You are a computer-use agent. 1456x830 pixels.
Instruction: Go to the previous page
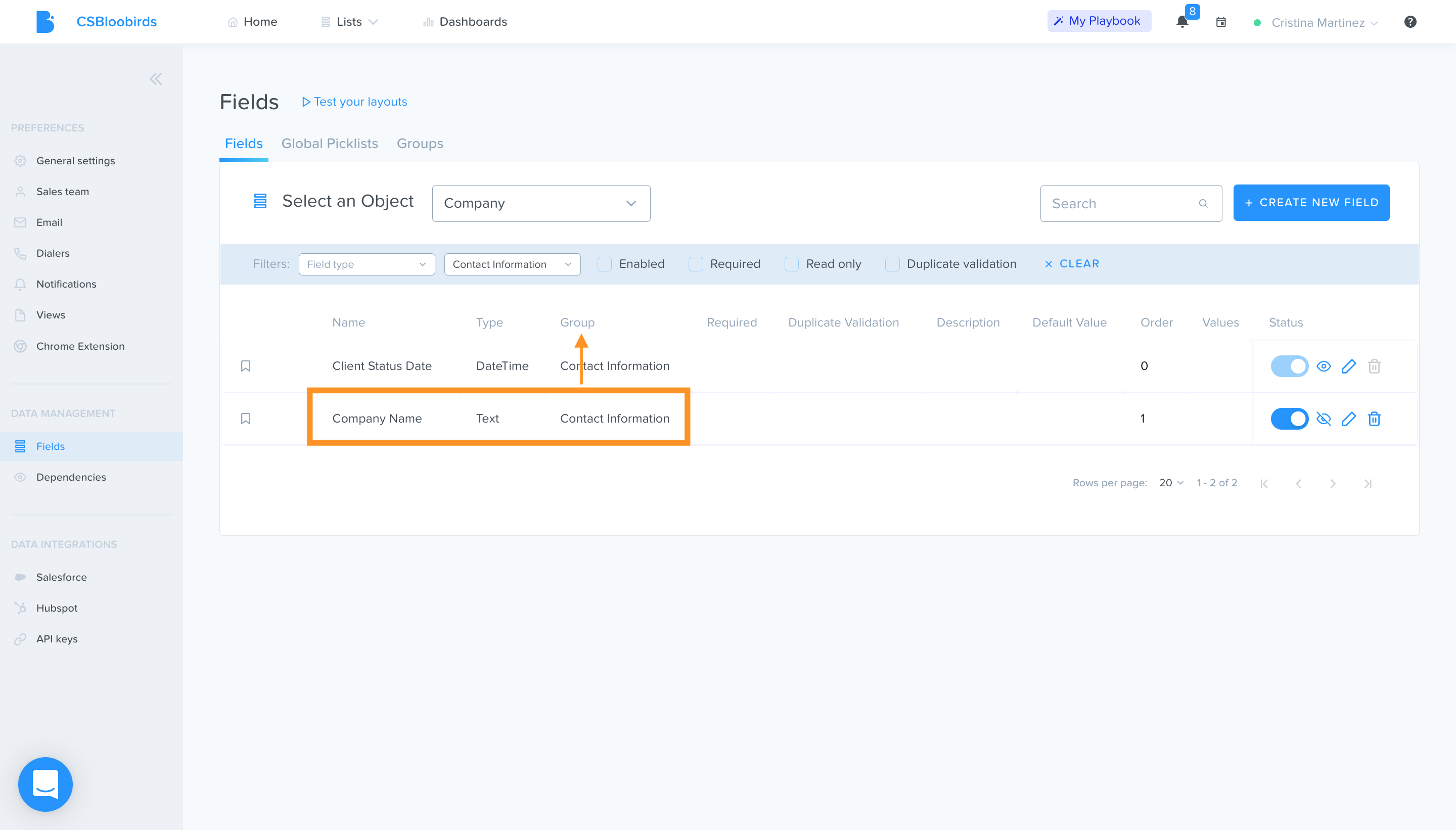pyautogui.click(x=1298, y=483)
